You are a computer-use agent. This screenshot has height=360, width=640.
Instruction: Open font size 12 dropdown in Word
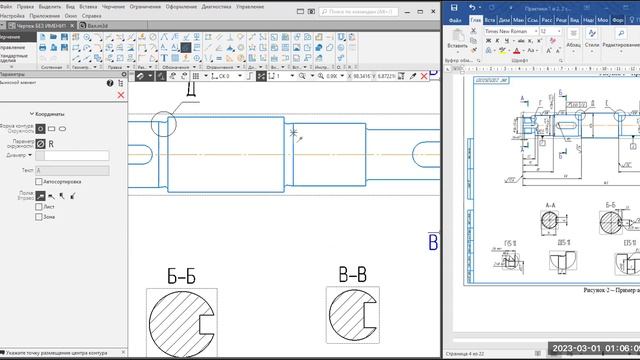[x=559, y=31]
